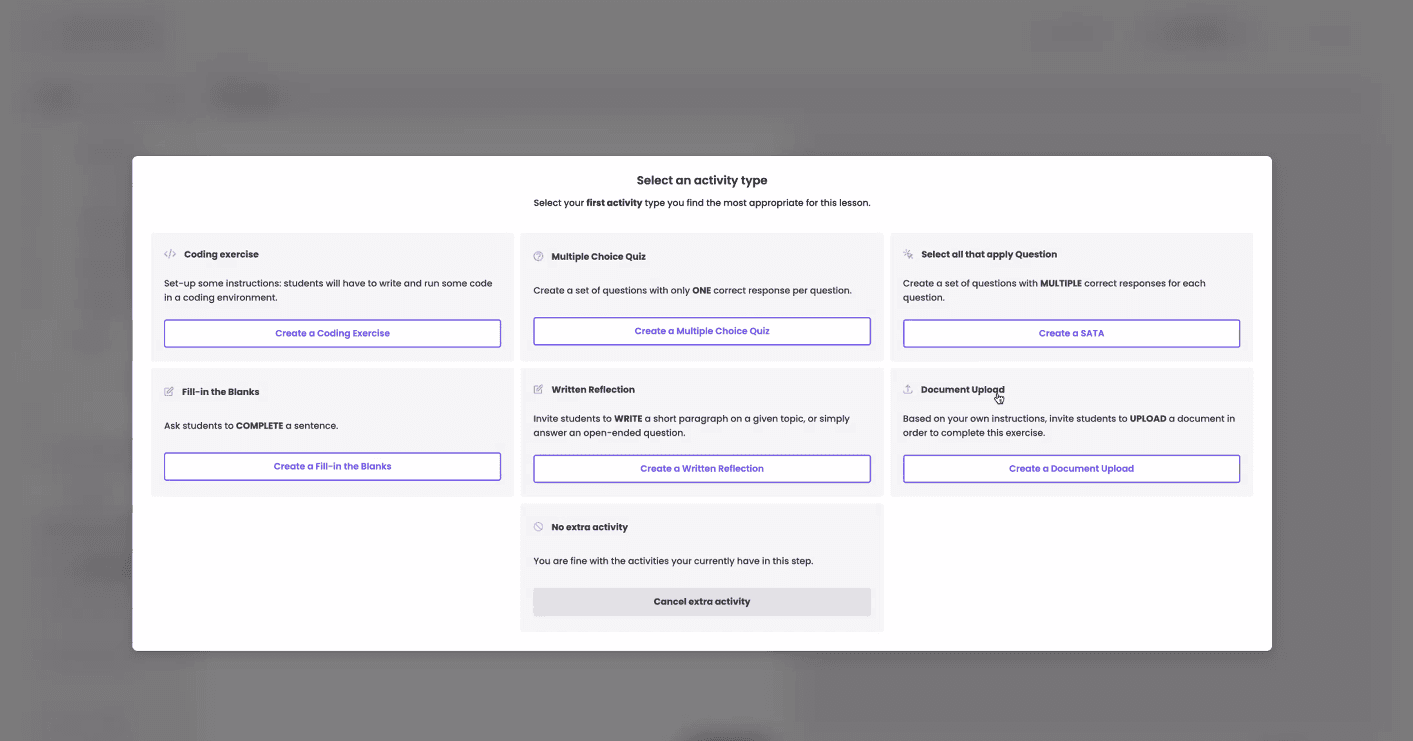Click the question mark icon beside Multiple Choice Quiz
The width and height of the screenshot is (1413, 741).
tap(538, 256)
